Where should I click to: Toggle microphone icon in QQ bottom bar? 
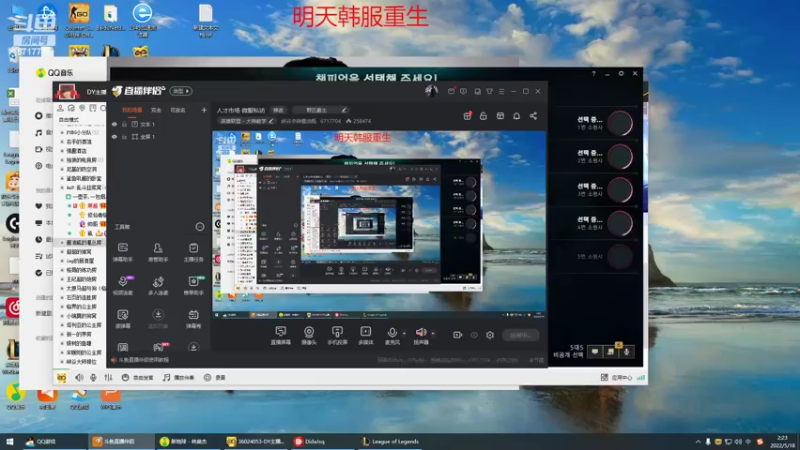coord(93,378)
